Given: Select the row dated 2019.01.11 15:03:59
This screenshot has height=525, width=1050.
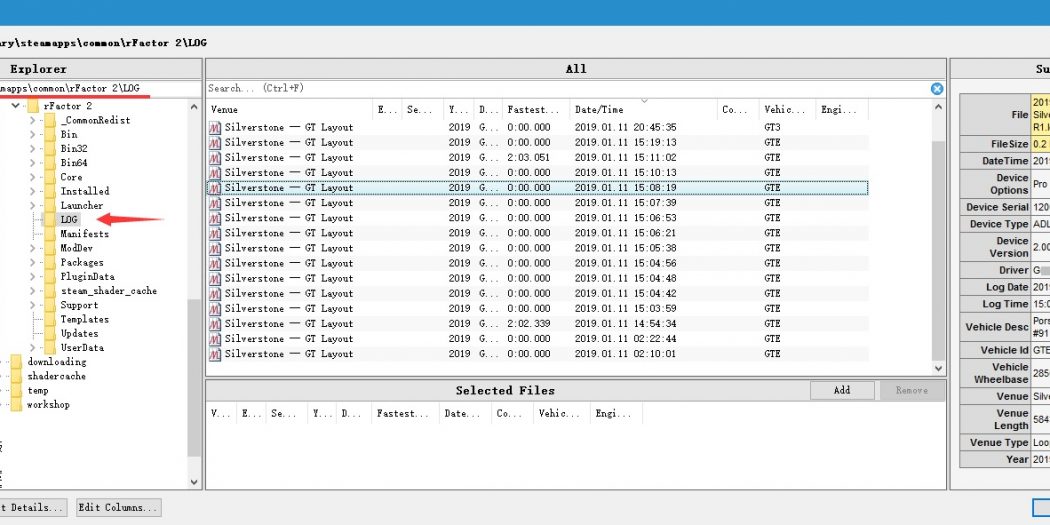Looking at the screenshot, I should pos(538,309).
